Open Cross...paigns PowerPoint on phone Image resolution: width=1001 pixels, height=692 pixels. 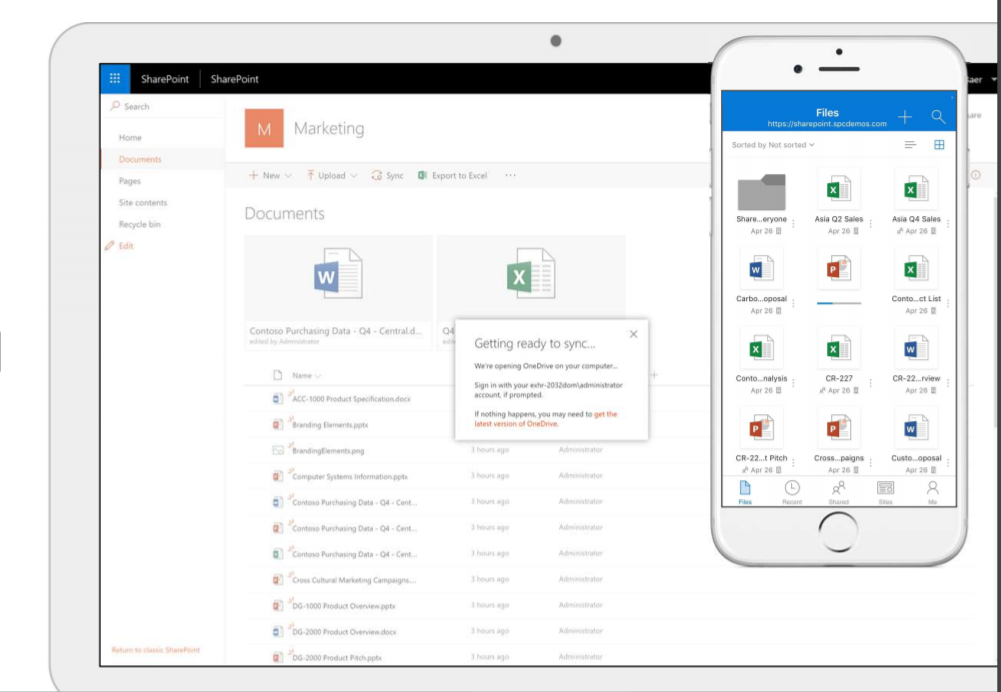(839, 428)
